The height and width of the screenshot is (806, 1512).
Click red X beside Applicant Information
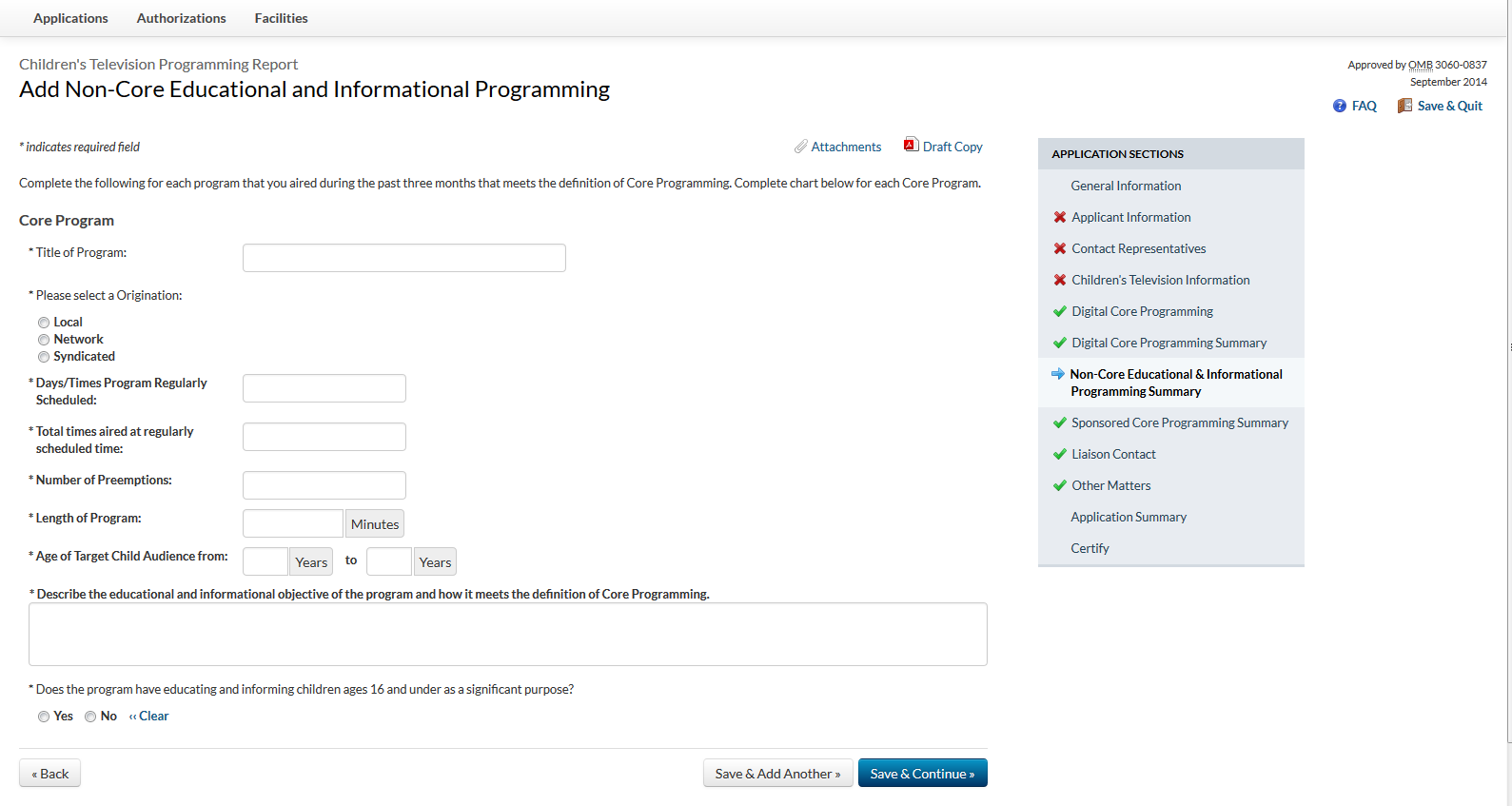(1059, 217)
